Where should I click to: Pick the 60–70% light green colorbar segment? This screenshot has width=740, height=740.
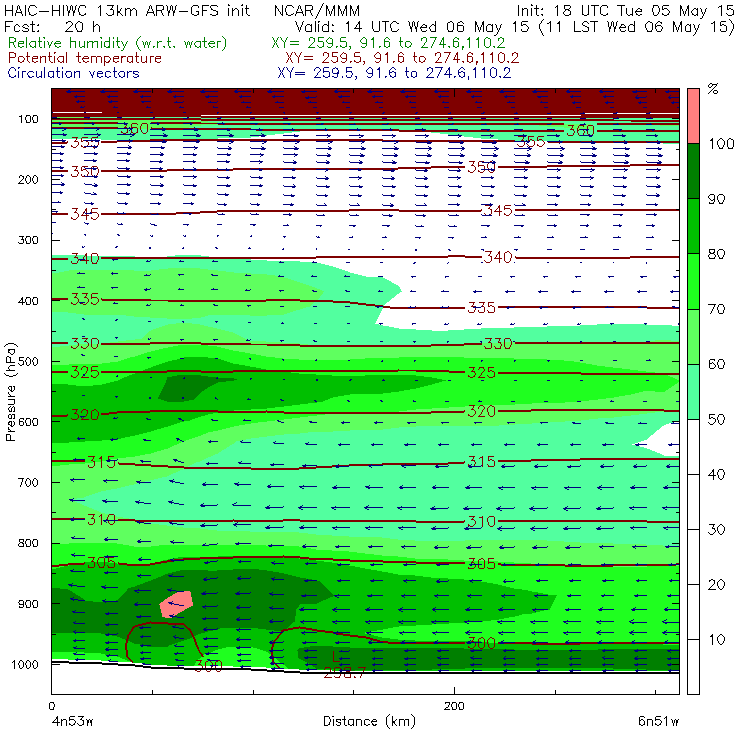click(693, 336)
